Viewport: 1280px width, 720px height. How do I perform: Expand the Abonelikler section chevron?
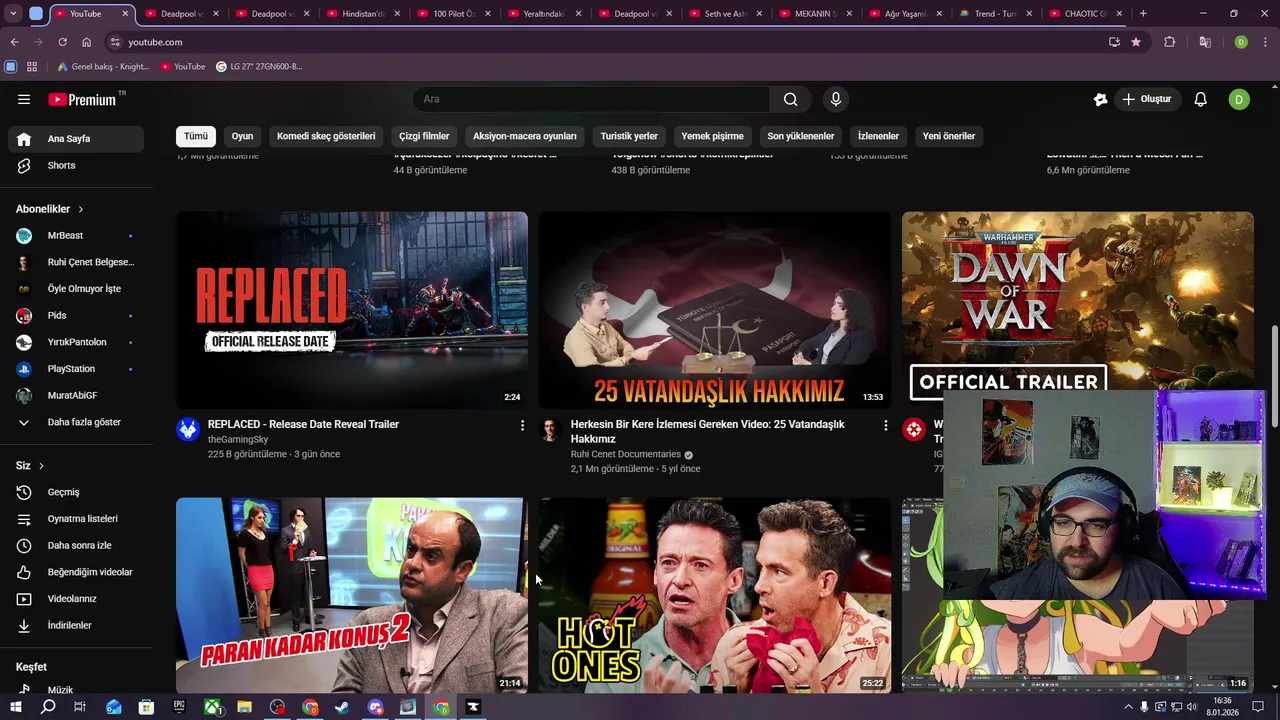81,209
